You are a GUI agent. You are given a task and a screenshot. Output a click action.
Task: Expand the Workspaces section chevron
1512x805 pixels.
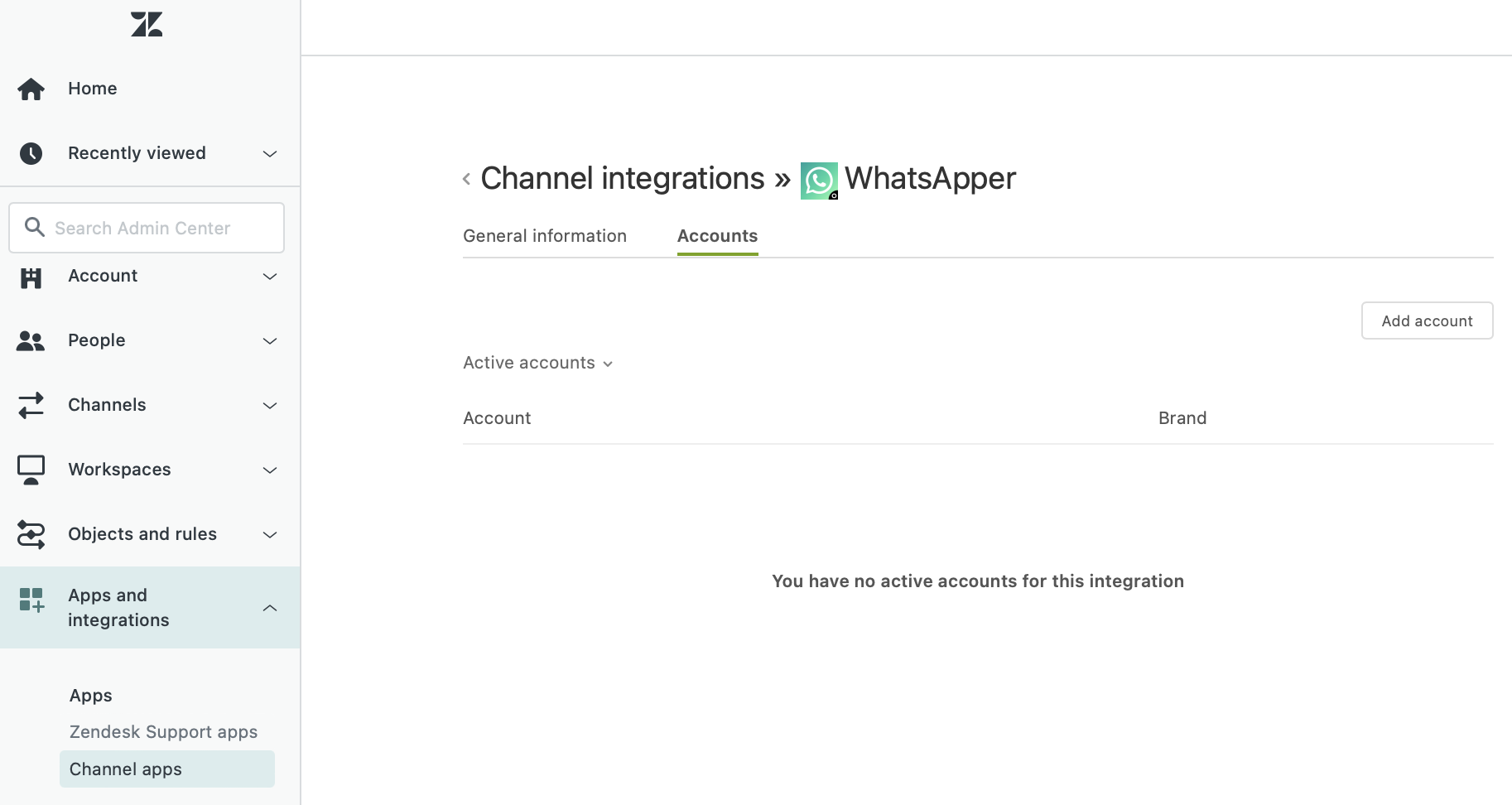coord(270,470)
